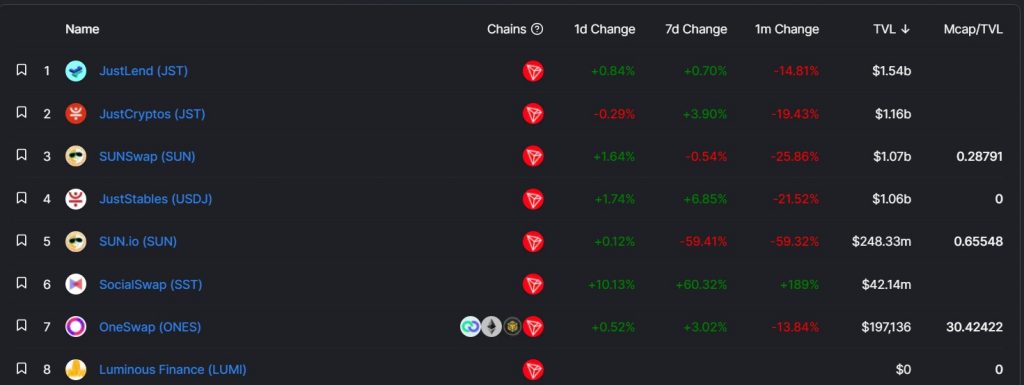Open Luminous Finance (LUMI) link

172,369
